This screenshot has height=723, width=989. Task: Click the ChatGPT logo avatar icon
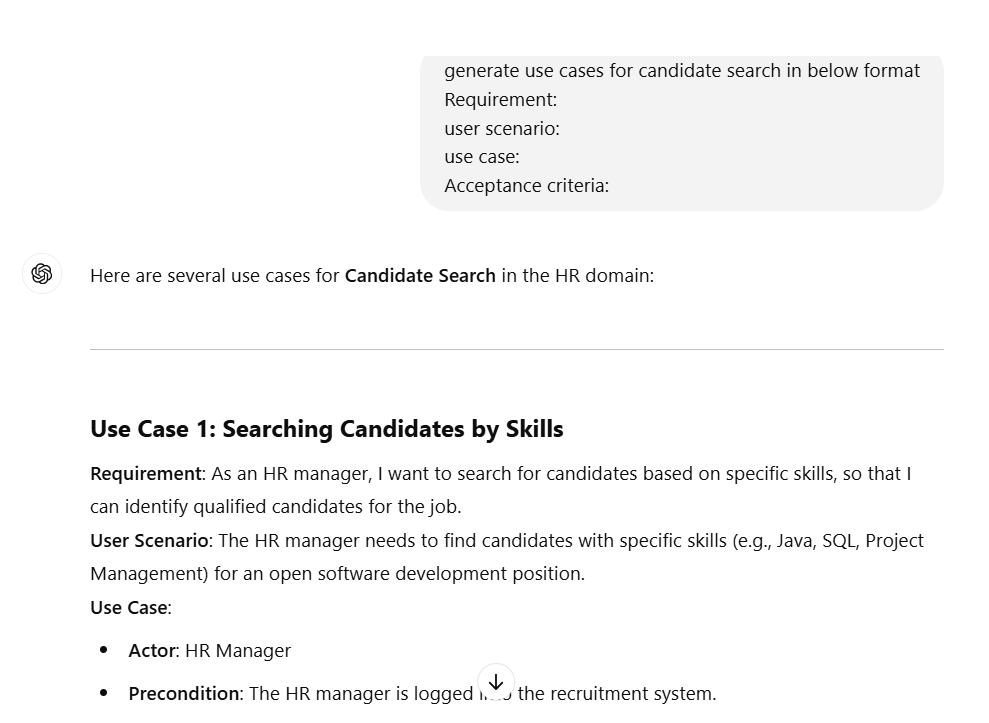click(42, 274)
